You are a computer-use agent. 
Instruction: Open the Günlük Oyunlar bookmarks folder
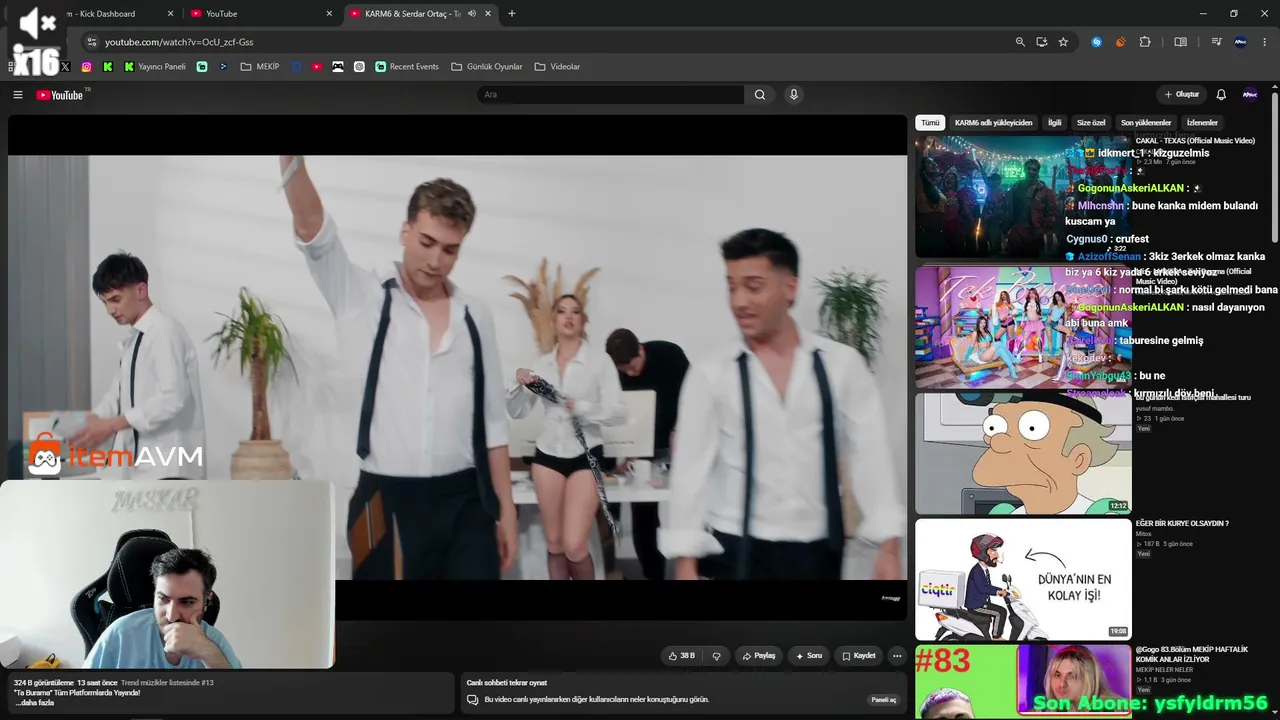(x=487, y=67)
